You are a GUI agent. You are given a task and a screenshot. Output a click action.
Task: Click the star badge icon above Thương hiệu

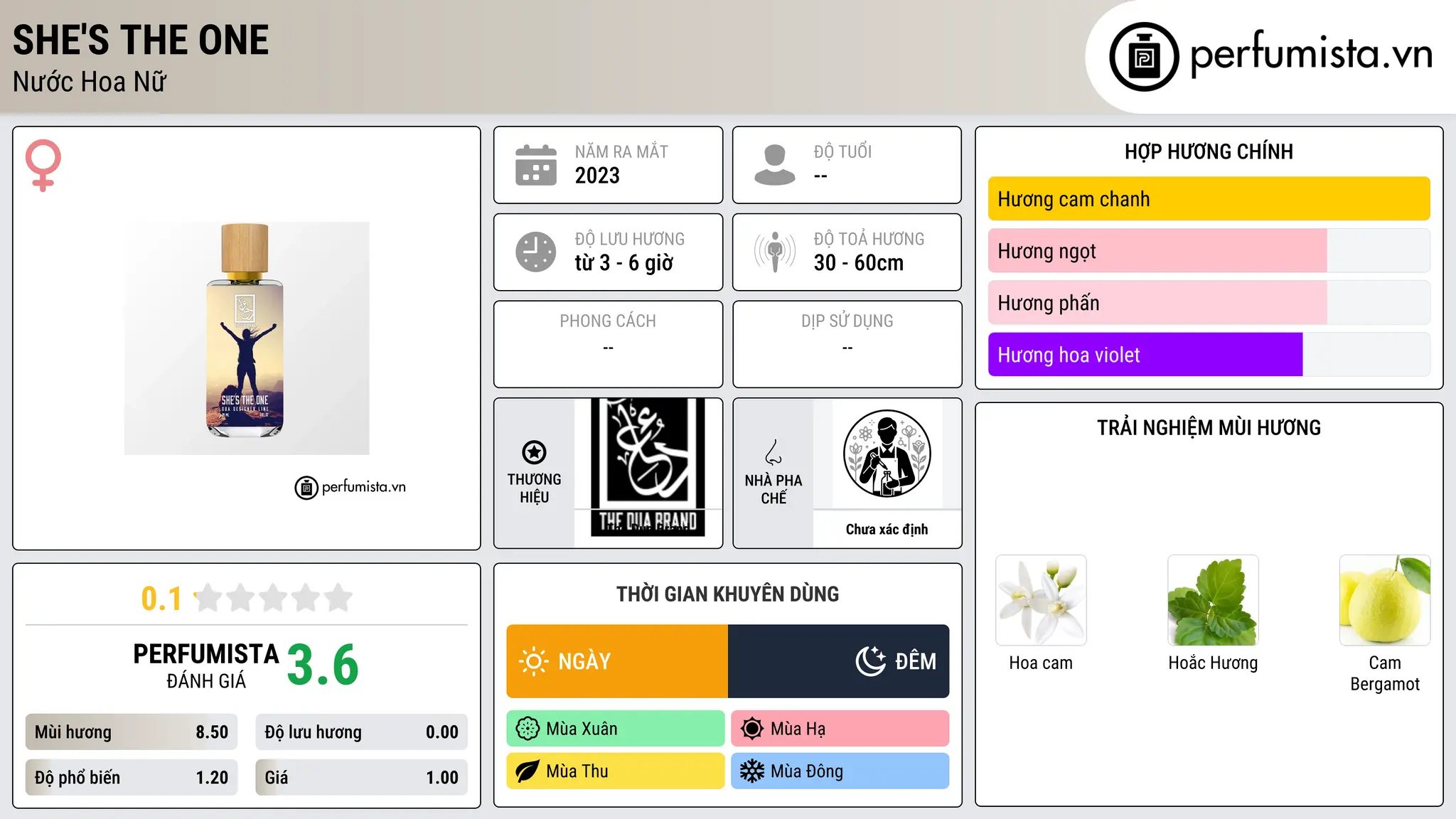534,452
